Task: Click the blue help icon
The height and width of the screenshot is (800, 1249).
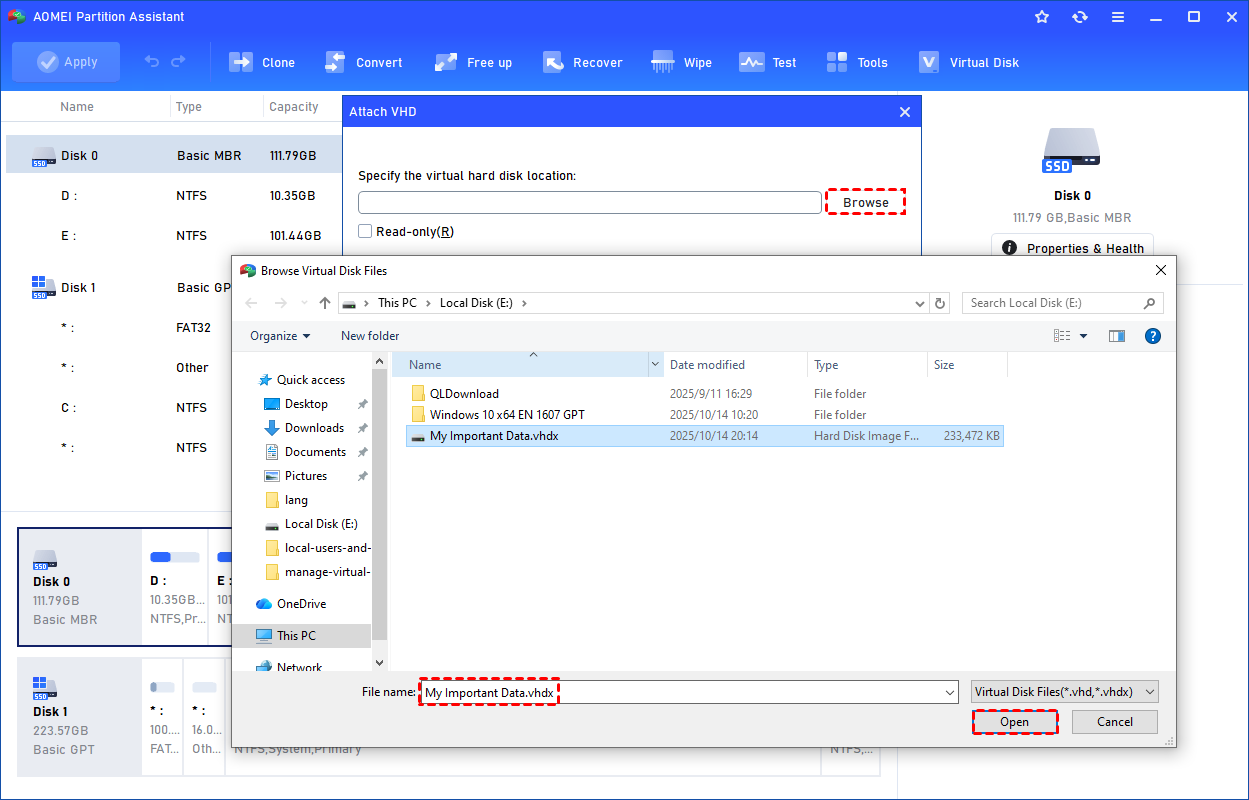Action: (x=1152, y=336)
